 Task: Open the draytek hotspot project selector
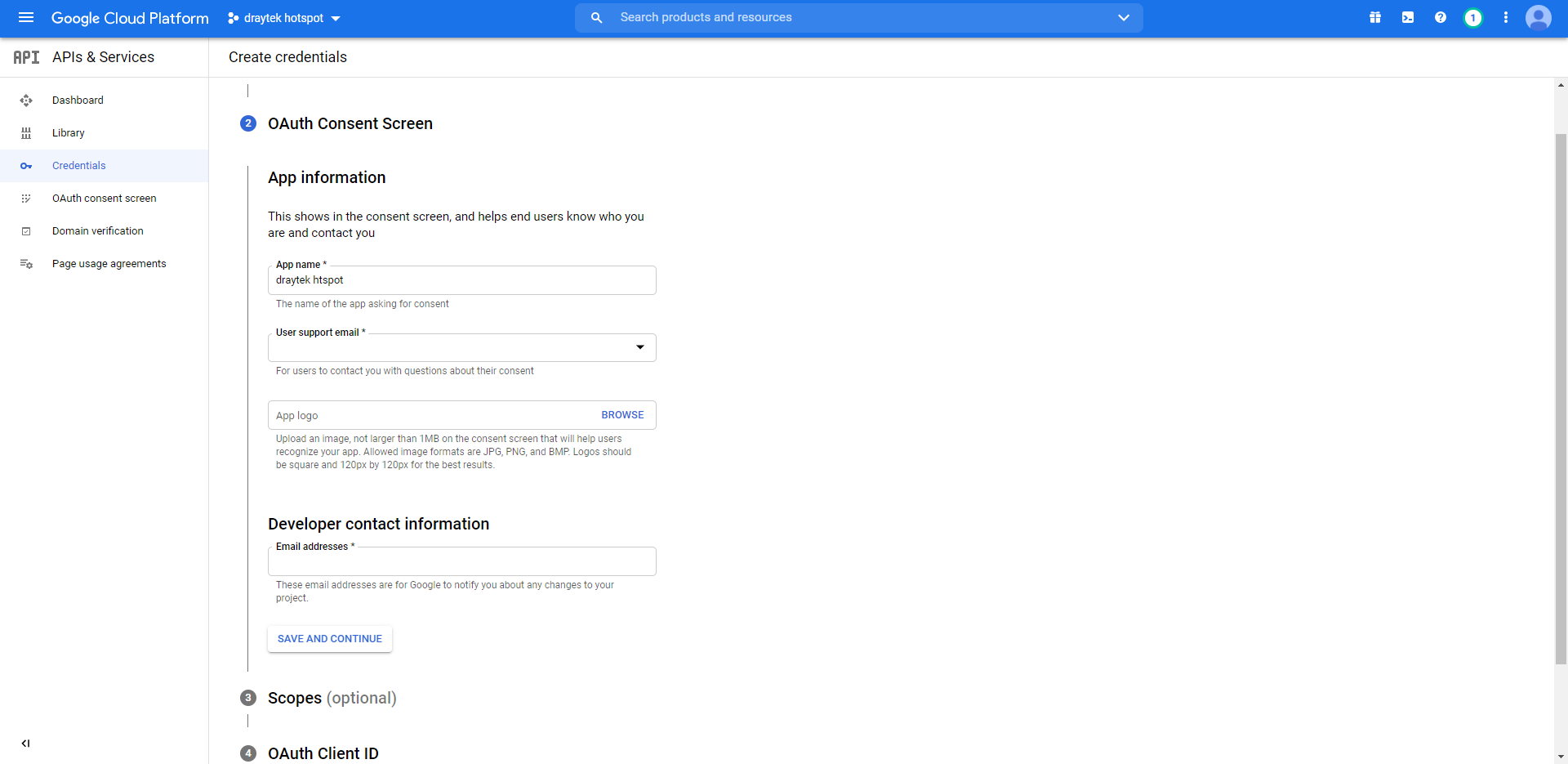click(x=283, y=18)
